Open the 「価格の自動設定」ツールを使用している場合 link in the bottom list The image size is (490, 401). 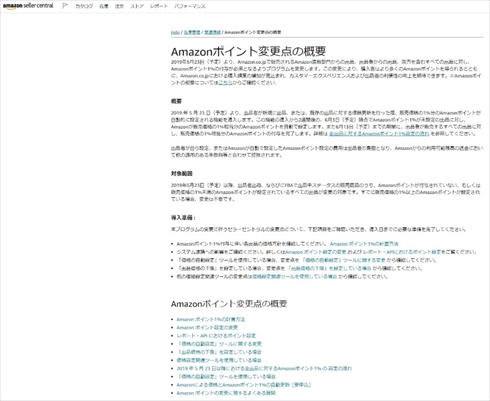tap(226, 377)
